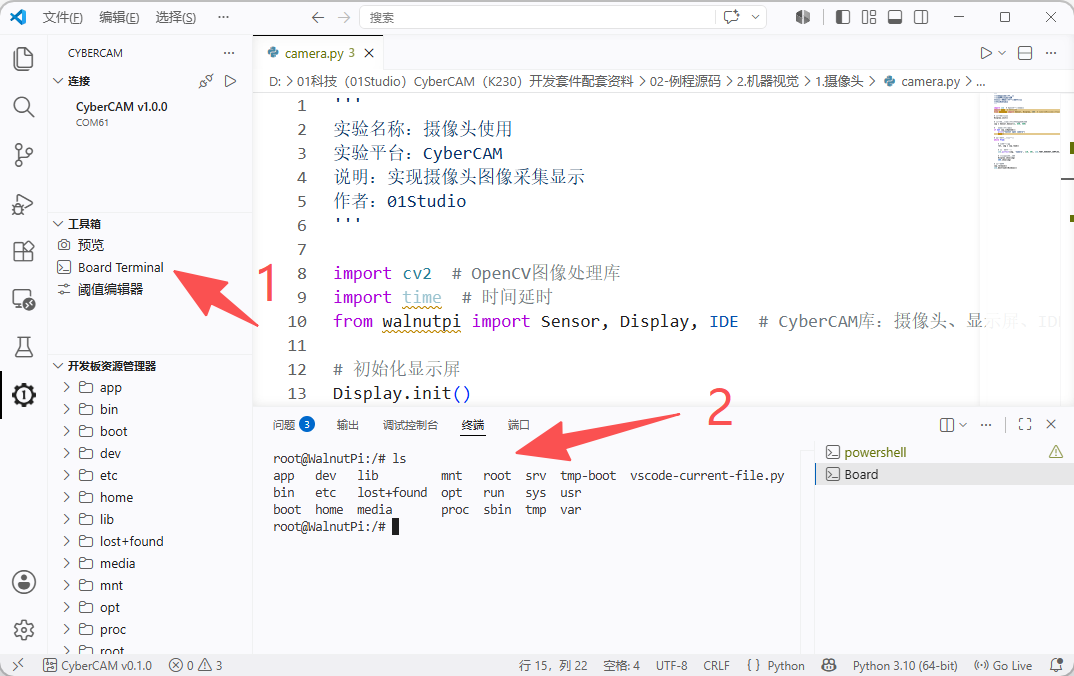Toggle the bottom panel layout button

pos(895,17)
